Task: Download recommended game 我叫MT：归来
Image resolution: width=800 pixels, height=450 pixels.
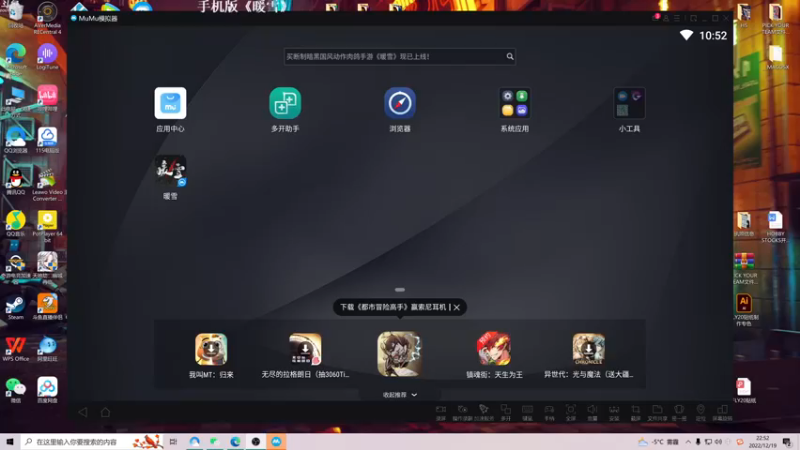Action: point(211,349)
